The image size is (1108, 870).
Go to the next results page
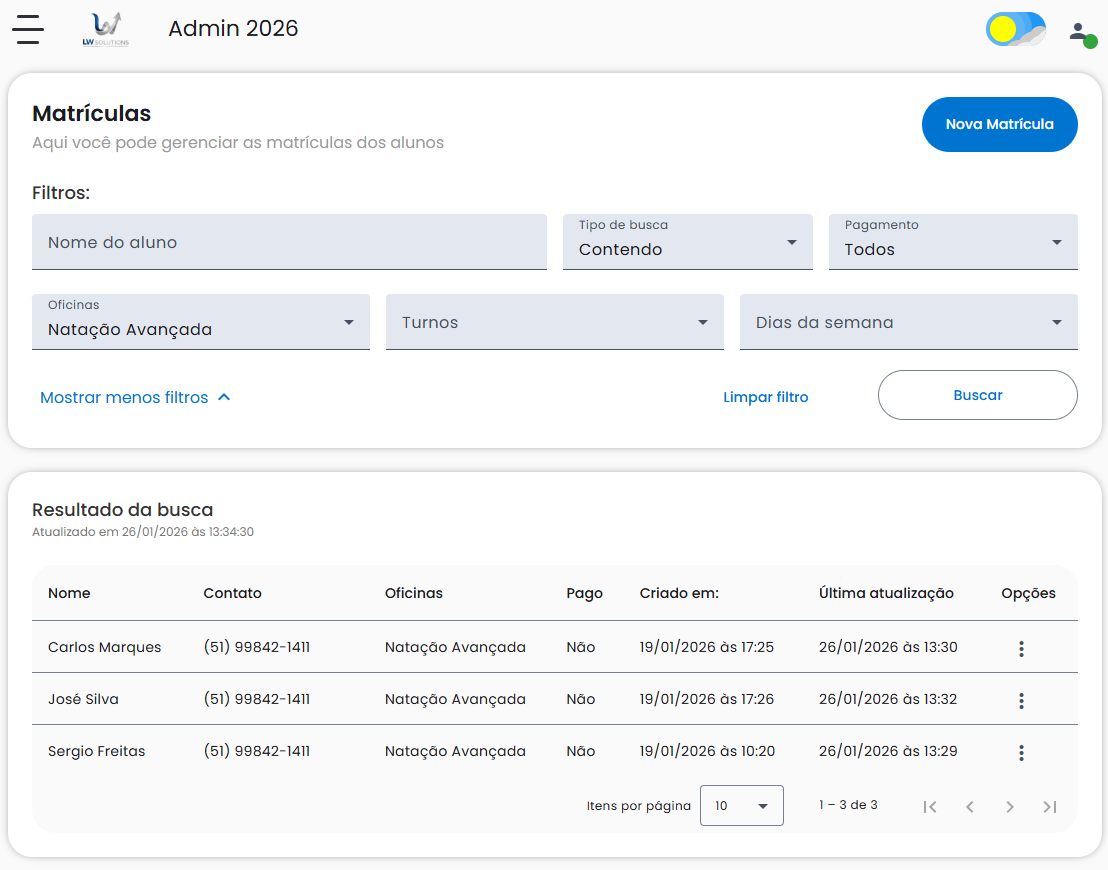coord(1010,807)
